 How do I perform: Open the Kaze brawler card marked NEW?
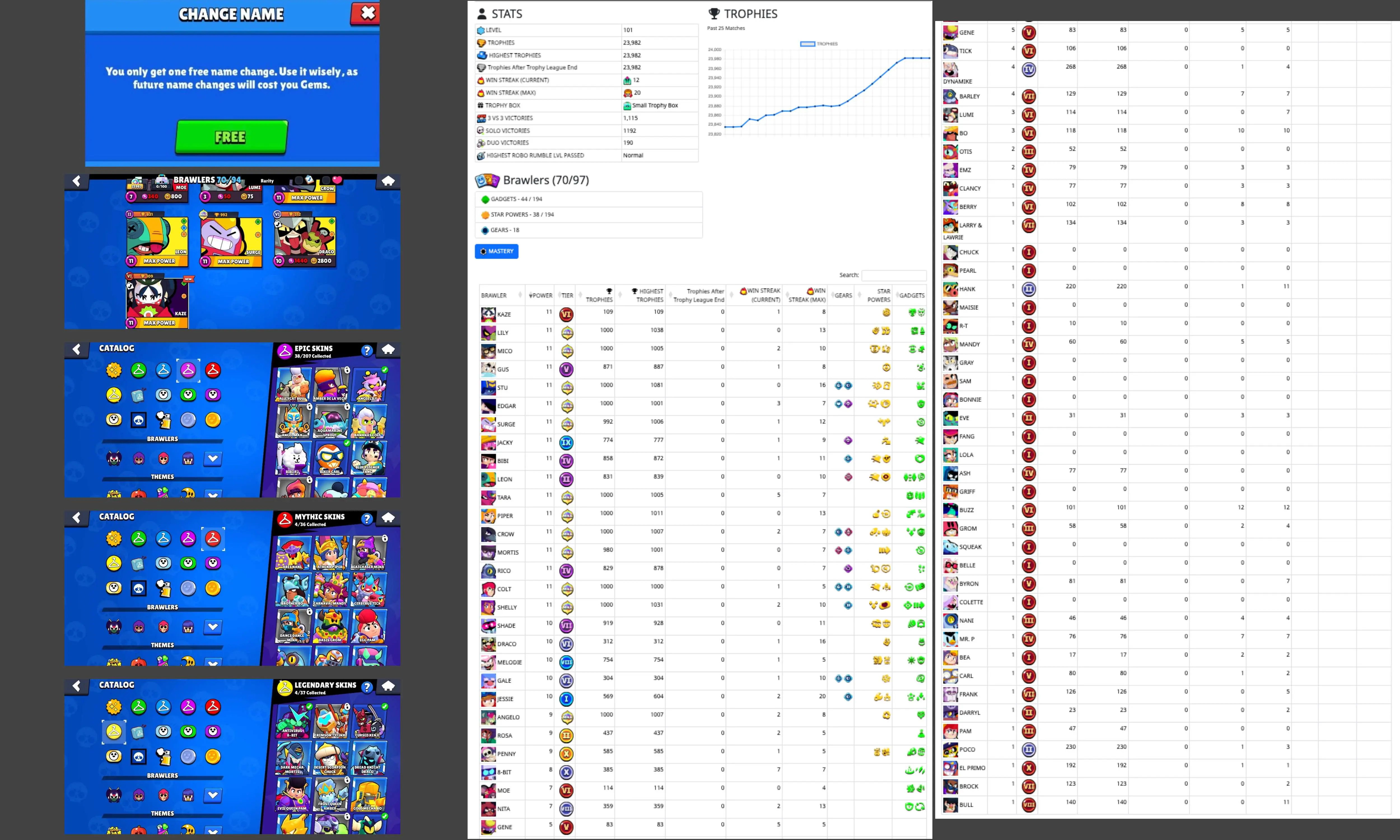click(157, 300)
